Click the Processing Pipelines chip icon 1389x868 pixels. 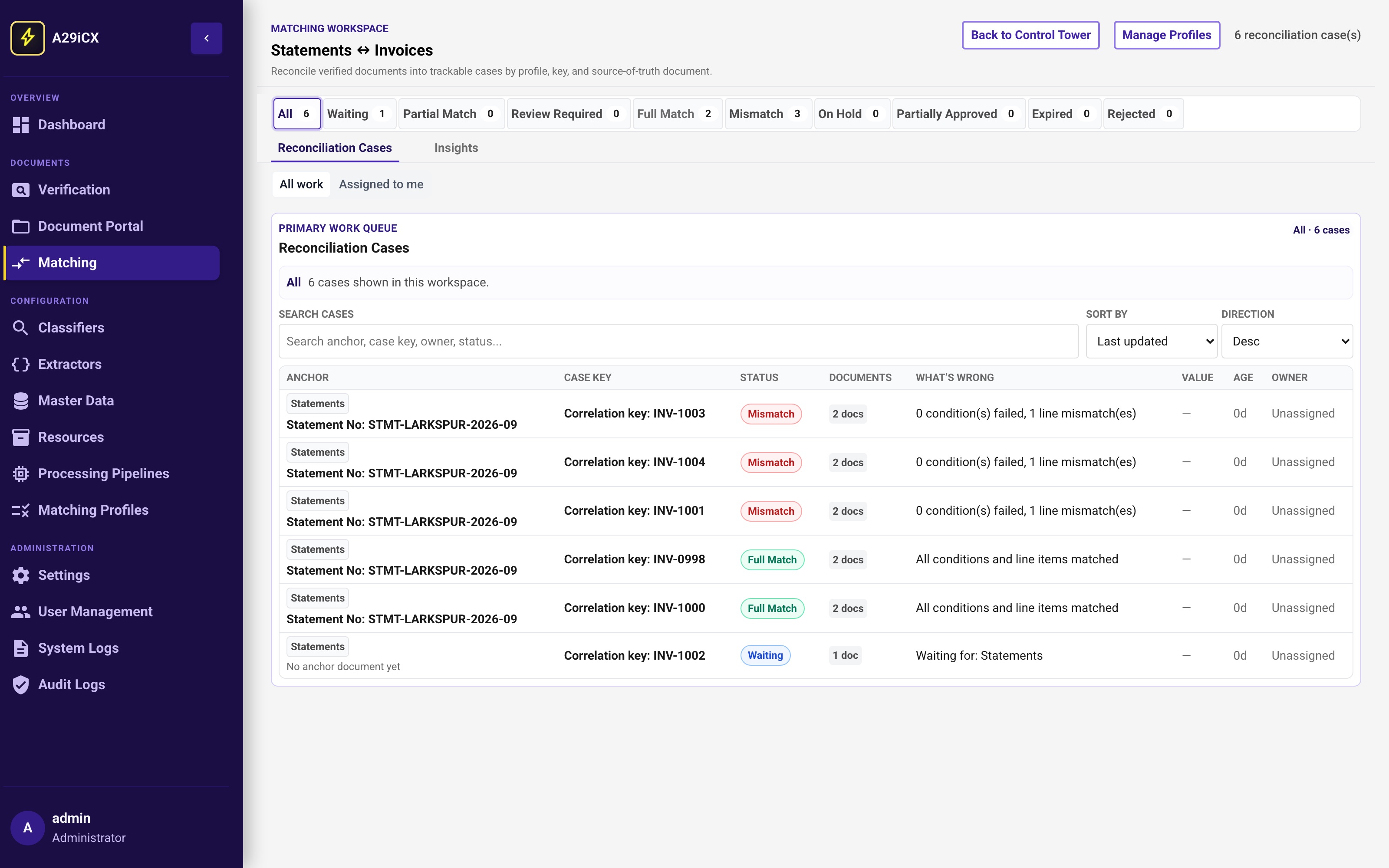(x=21, y=473)
